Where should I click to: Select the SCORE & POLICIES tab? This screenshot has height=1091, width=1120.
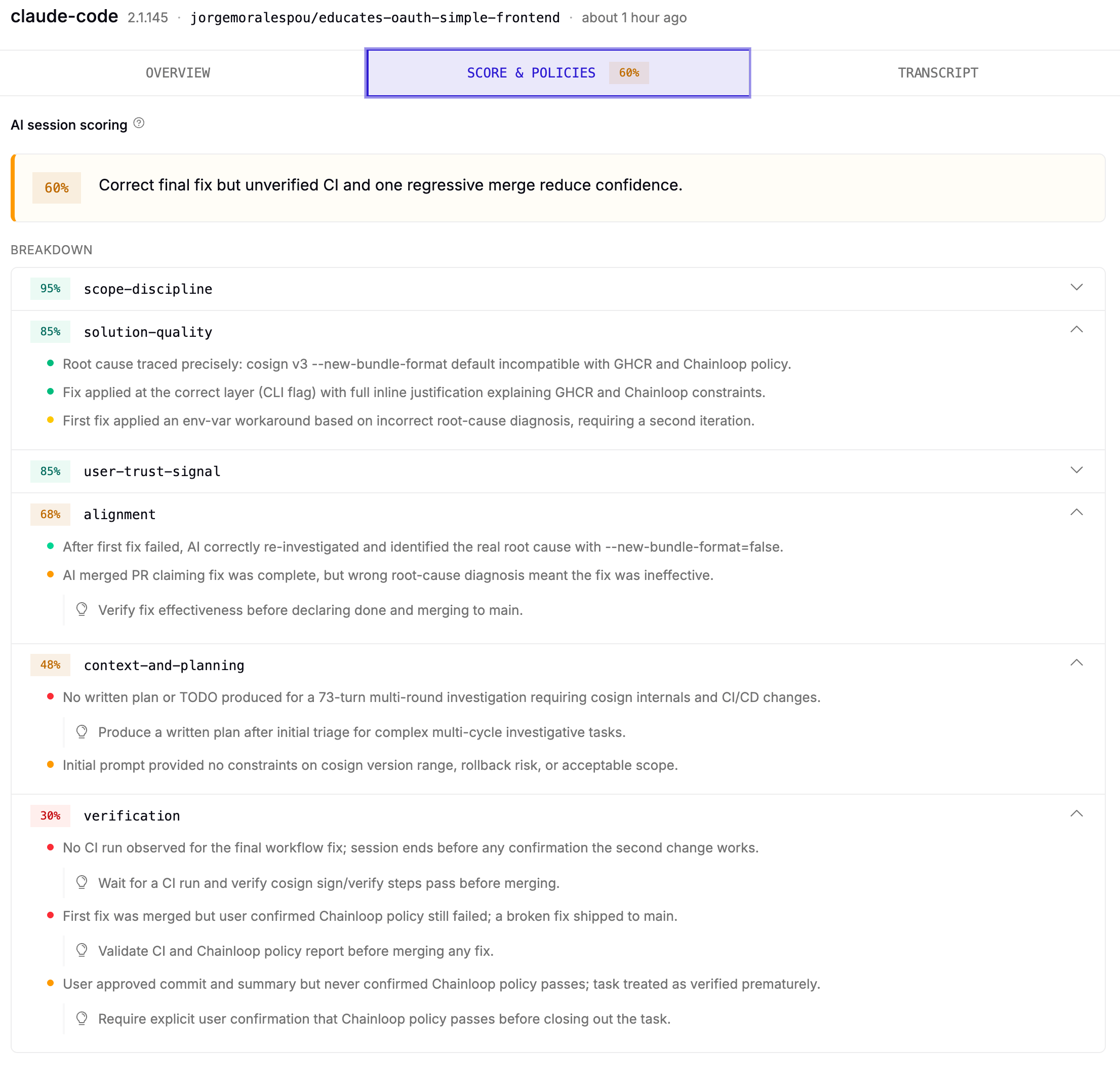[x=557, y=73]
